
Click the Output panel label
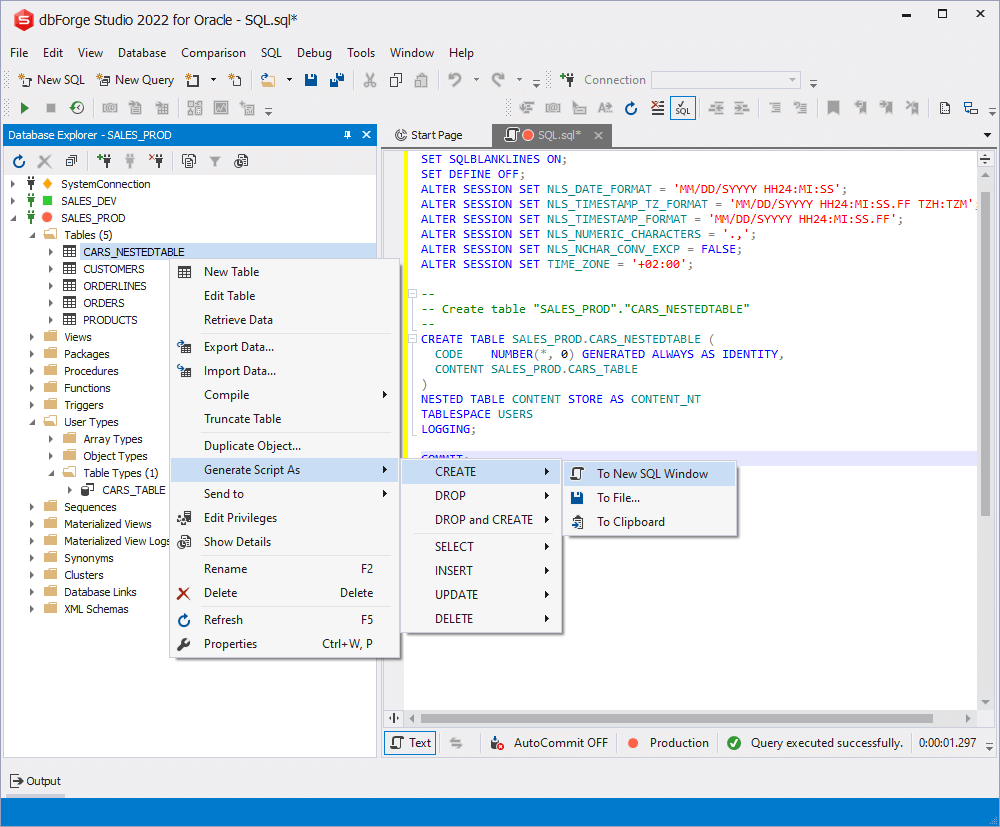click(43, 781)
